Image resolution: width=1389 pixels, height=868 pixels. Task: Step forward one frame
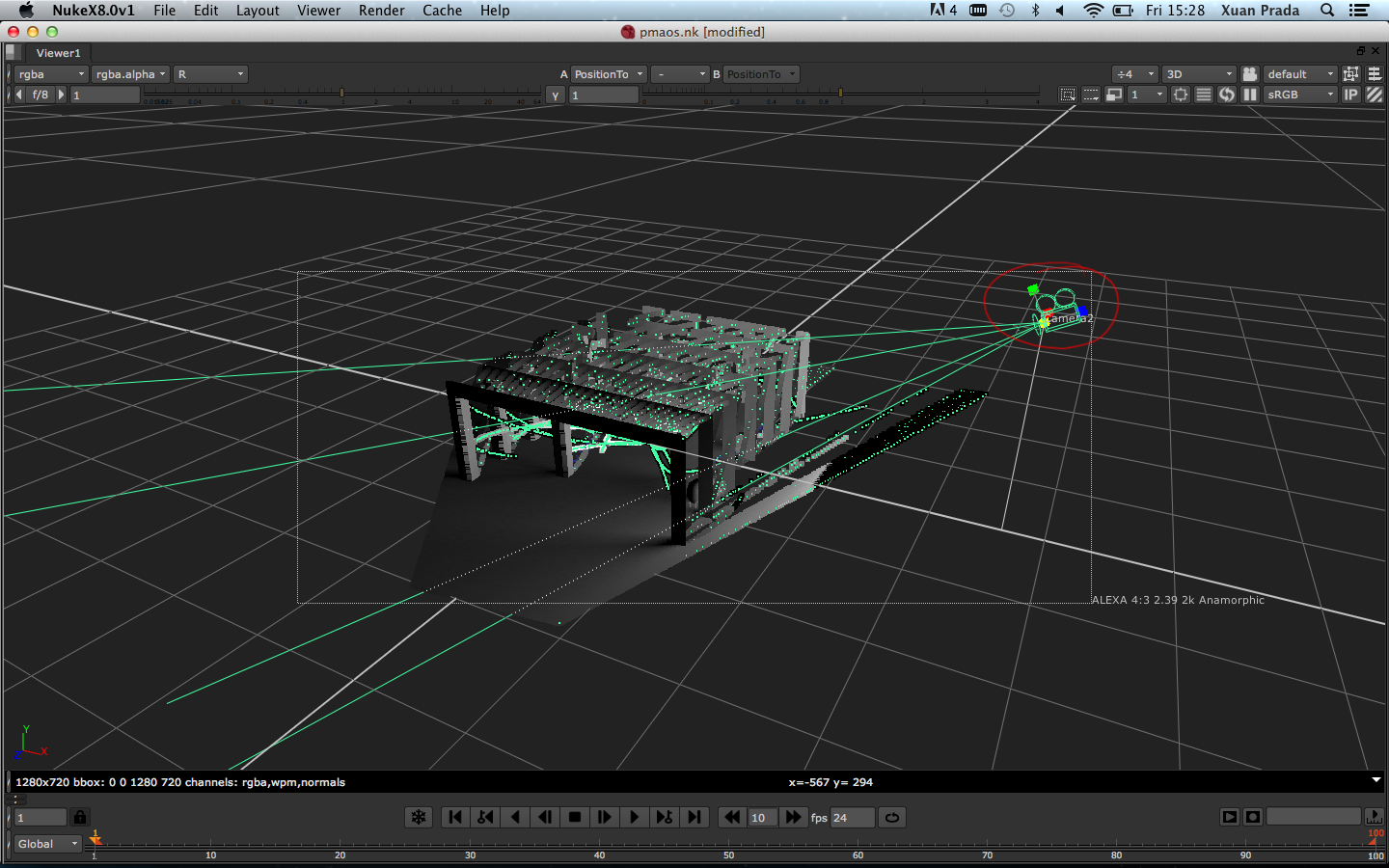coord(605,817)
